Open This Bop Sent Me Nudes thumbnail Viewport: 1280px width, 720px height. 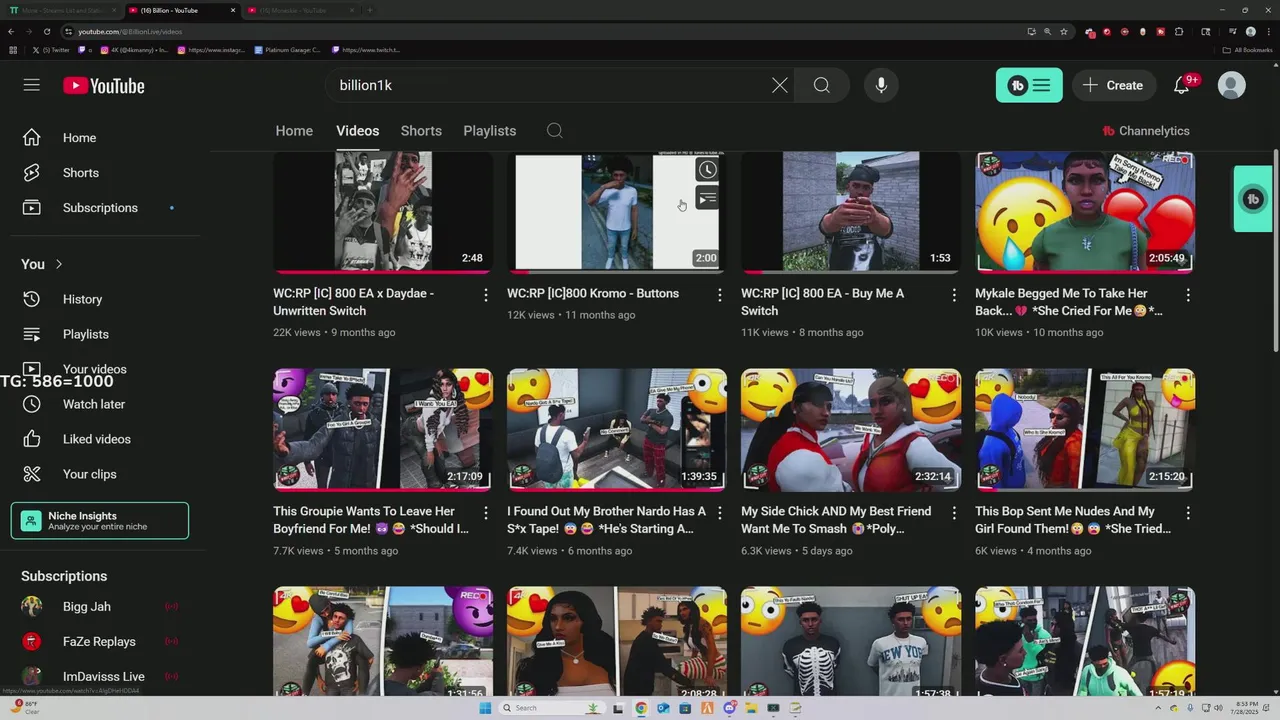pyautogui.click(x=1085, y=430)
